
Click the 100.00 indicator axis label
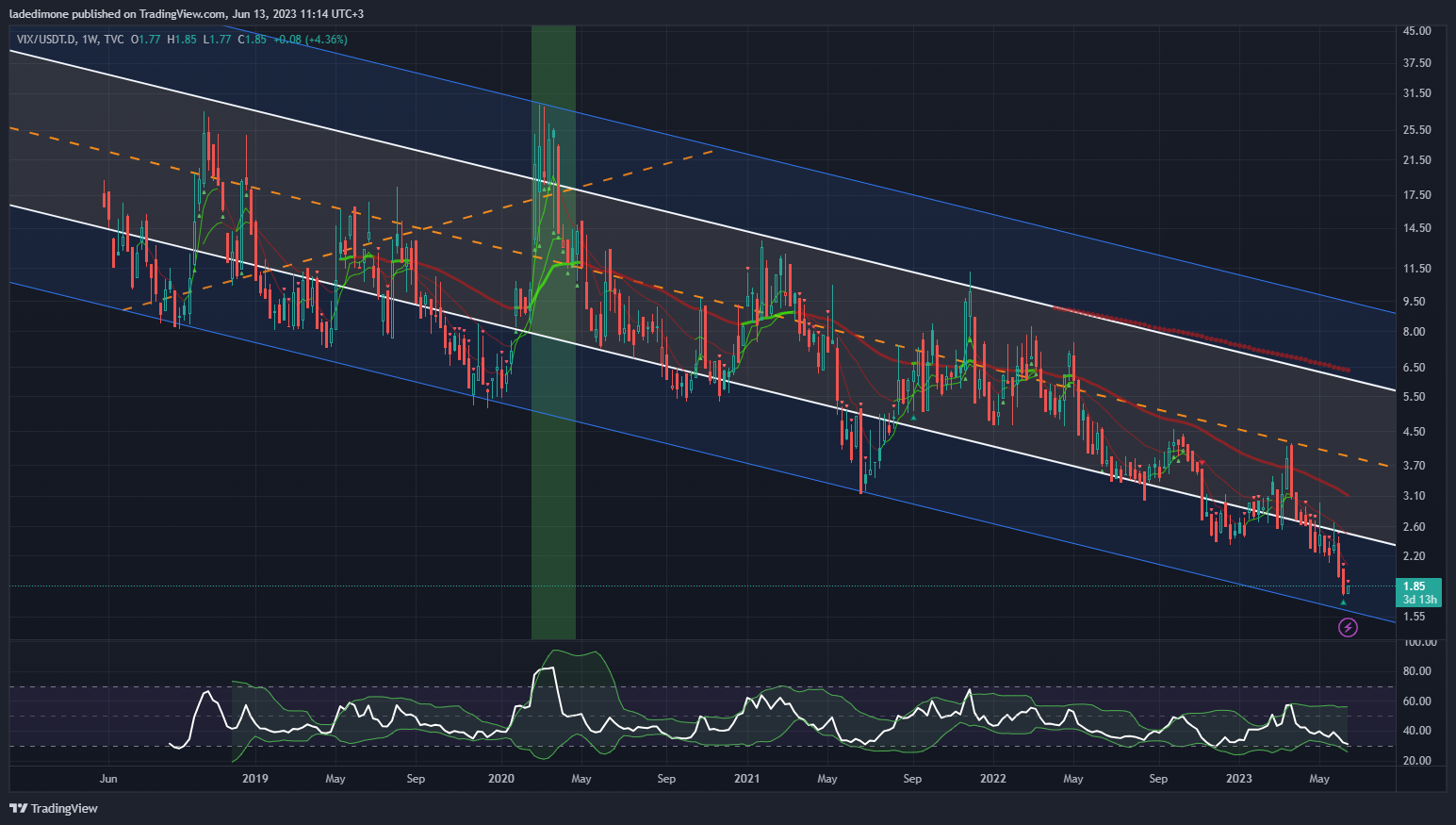(1420, 643)
